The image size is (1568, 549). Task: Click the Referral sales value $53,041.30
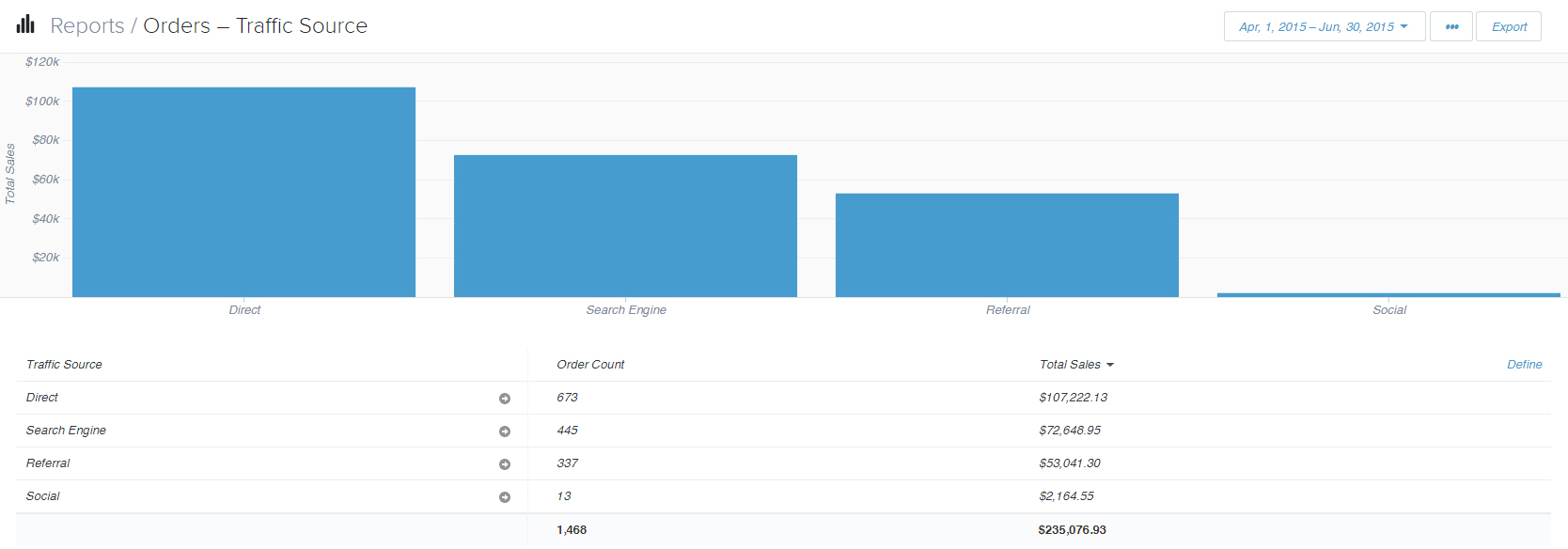1069,463
